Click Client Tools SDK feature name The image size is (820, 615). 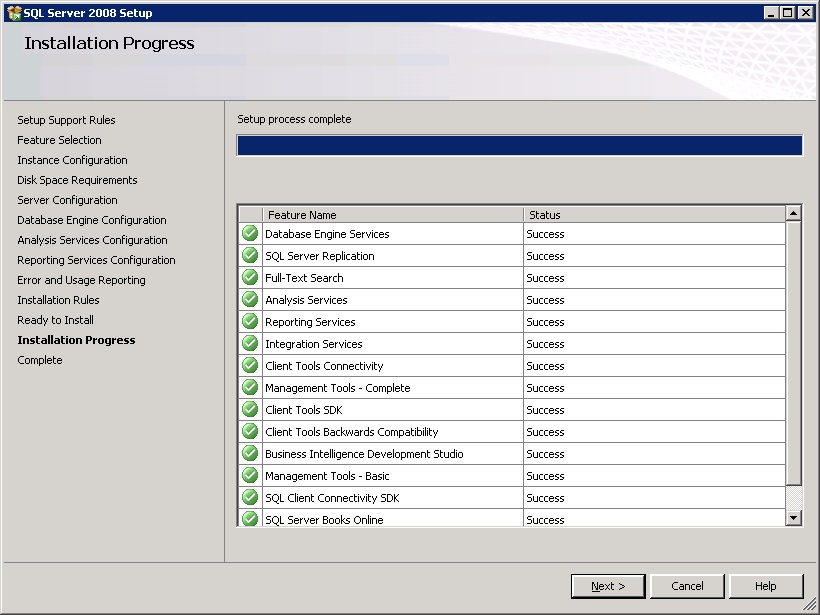304,410
